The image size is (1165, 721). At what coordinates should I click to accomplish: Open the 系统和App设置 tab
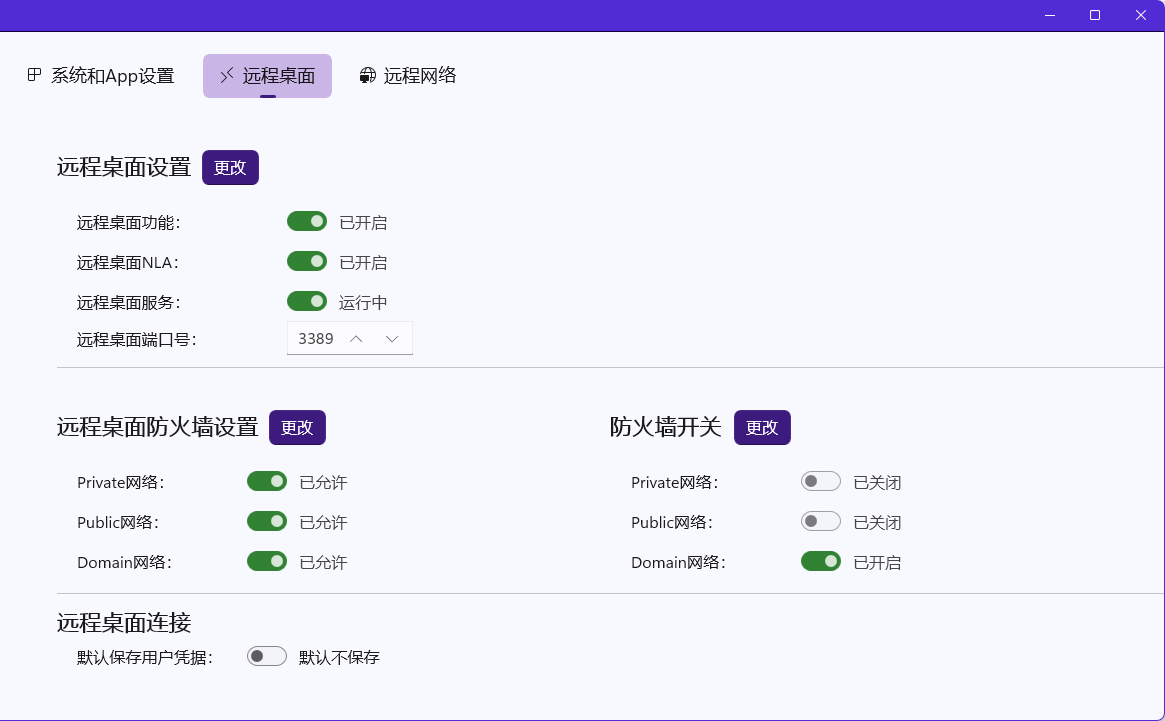click(x=101, y=76)
